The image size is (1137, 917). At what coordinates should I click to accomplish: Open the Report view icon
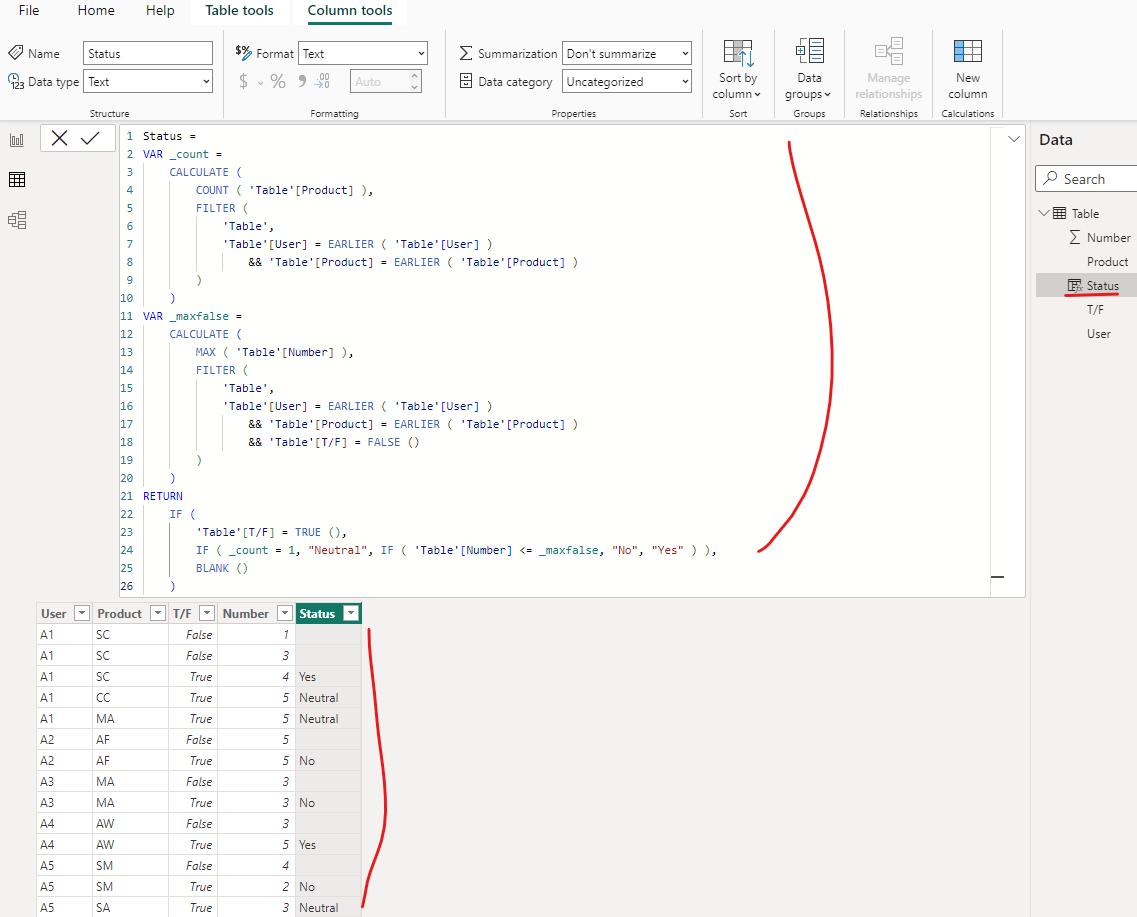[x=17, y=140]
